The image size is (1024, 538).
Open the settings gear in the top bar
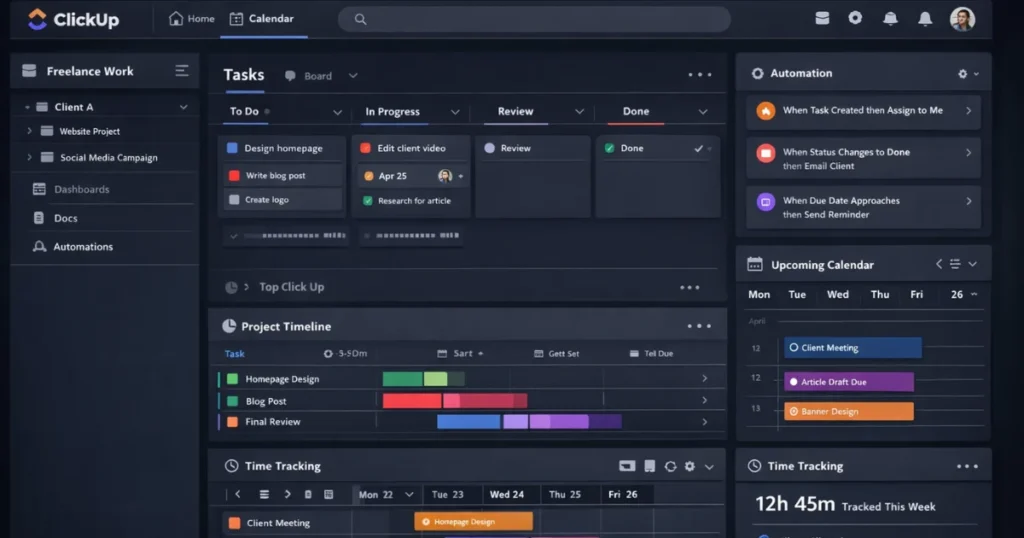(x=855, y=18)
